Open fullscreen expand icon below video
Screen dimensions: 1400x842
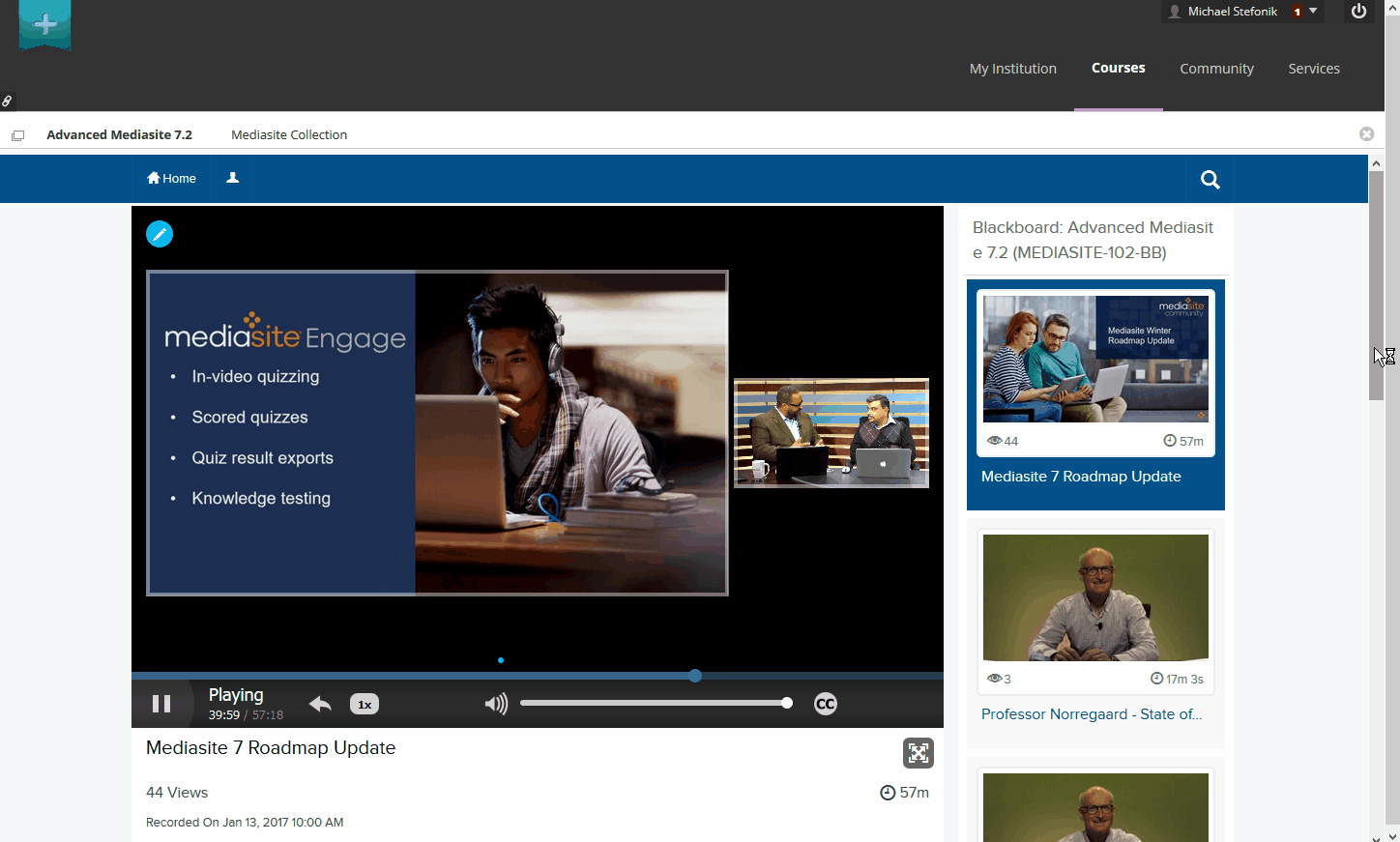pyautogui.click(x=918, y=753)
